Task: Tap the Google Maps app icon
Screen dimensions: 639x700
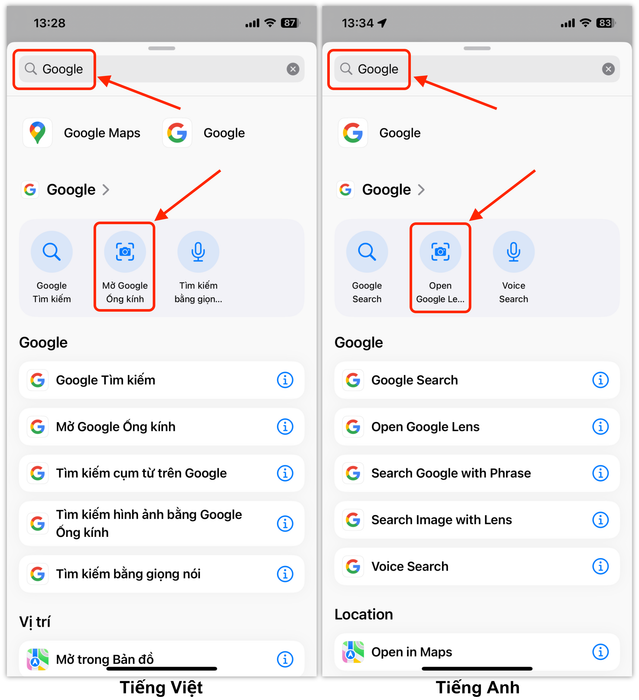Action: (x=38, y=133)
